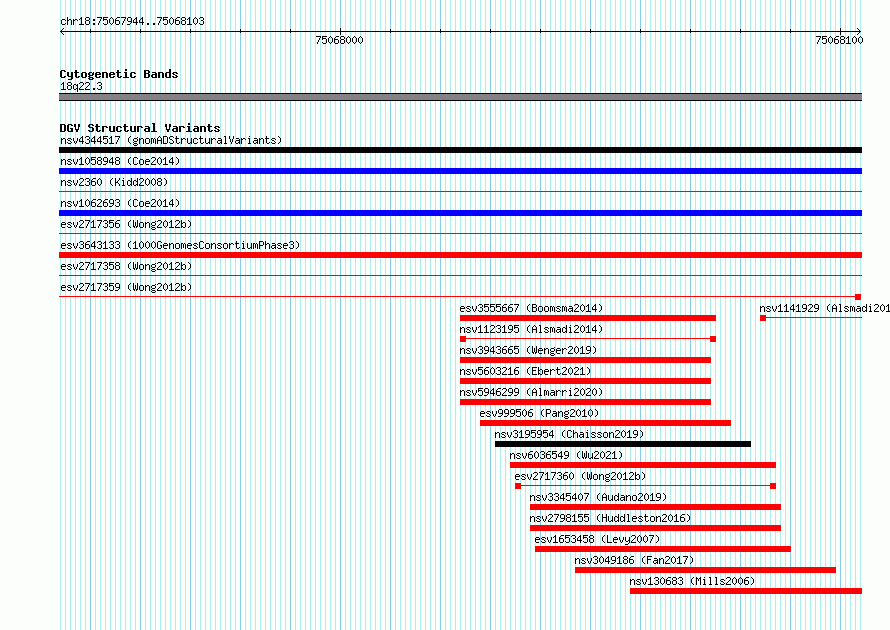Select the gray 18q22.3 cytogenetic band bar
The image size is (890, 630).
tap(460, 97)
